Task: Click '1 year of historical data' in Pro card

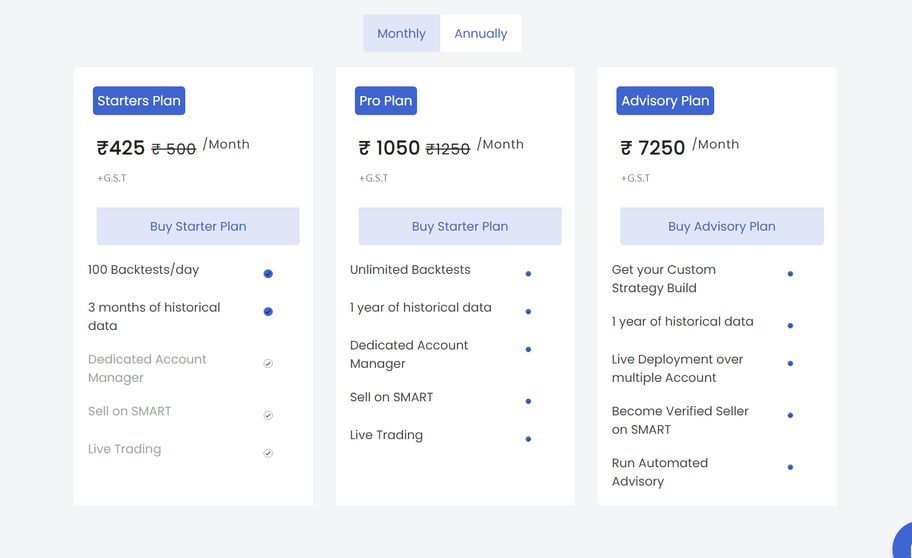Action: [421, 308]
